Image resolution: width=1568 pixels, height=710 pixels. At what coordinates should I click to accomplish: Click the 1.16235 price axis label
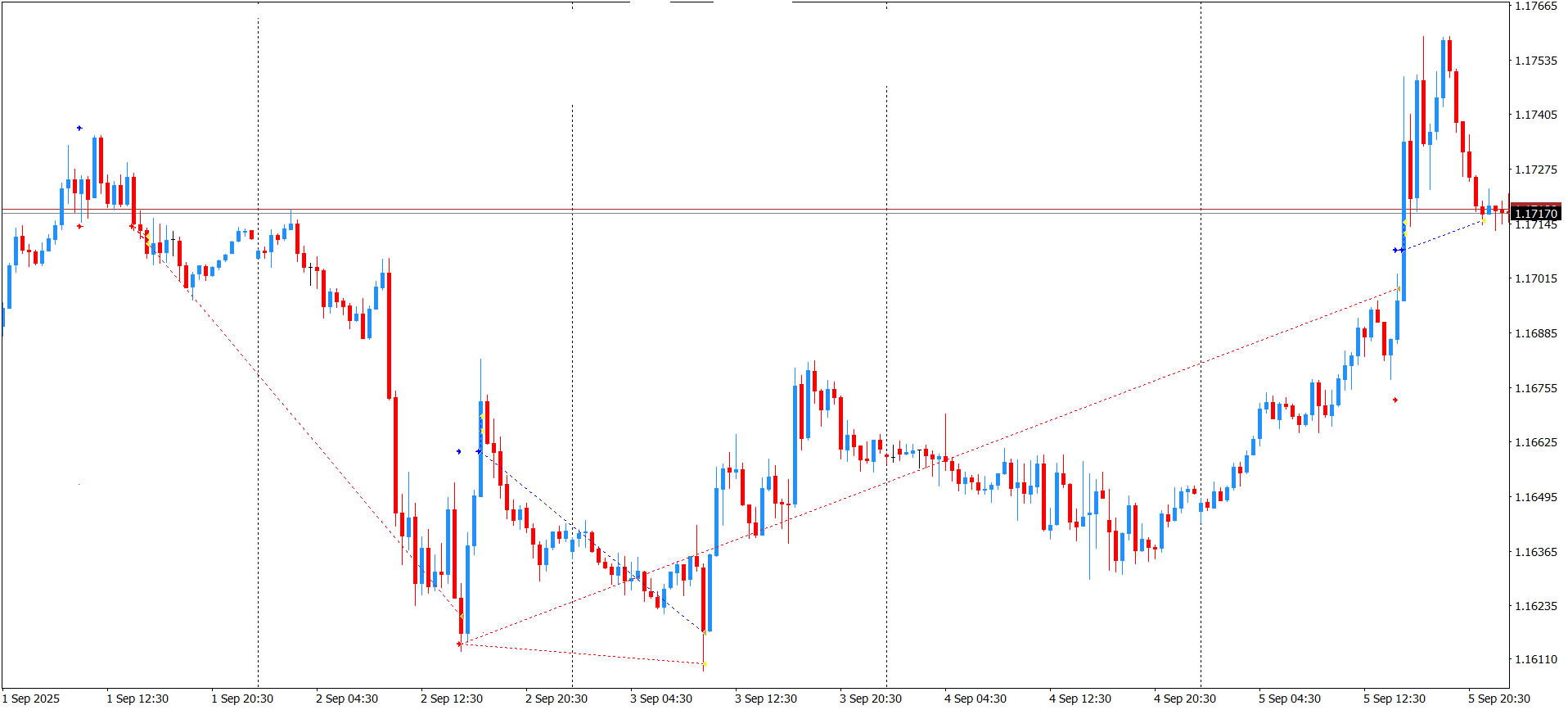point(1536,606)
